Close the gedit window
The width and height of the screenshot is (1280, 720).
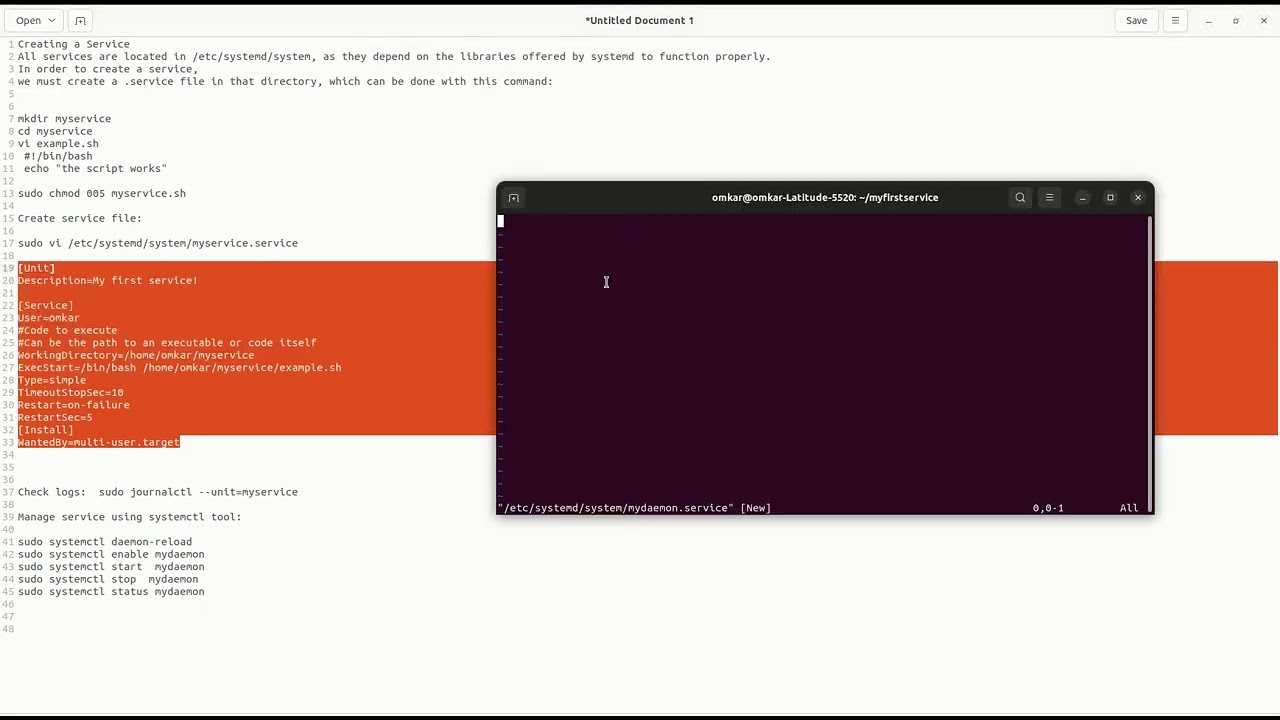(x=1264, y=20)
